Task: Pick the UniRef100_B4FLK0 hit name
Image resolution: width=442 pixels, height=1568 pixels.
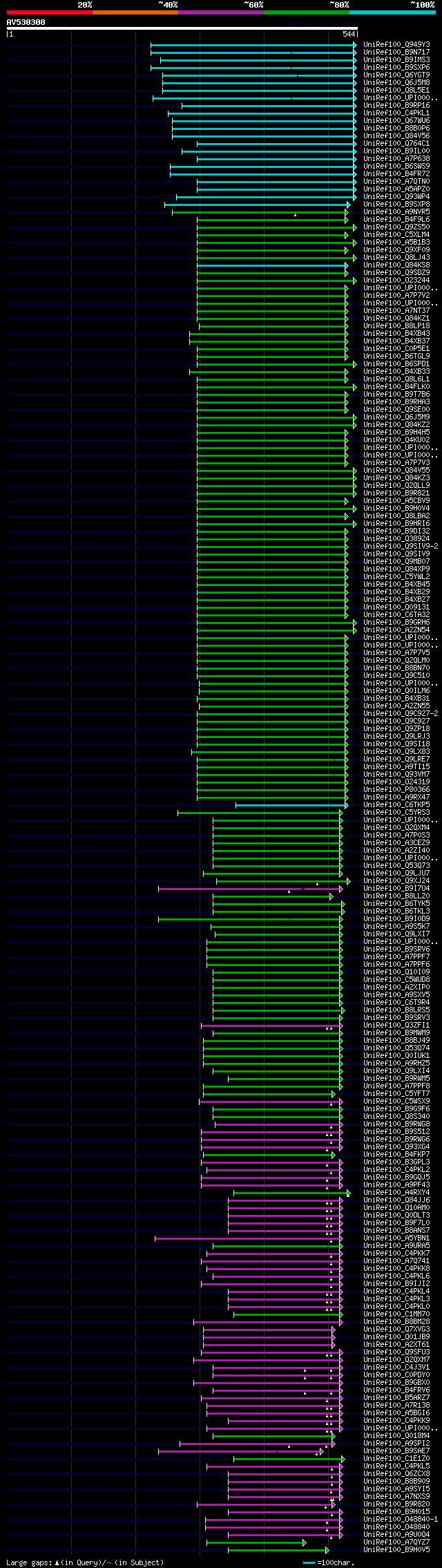Action: tap(396, 386)
